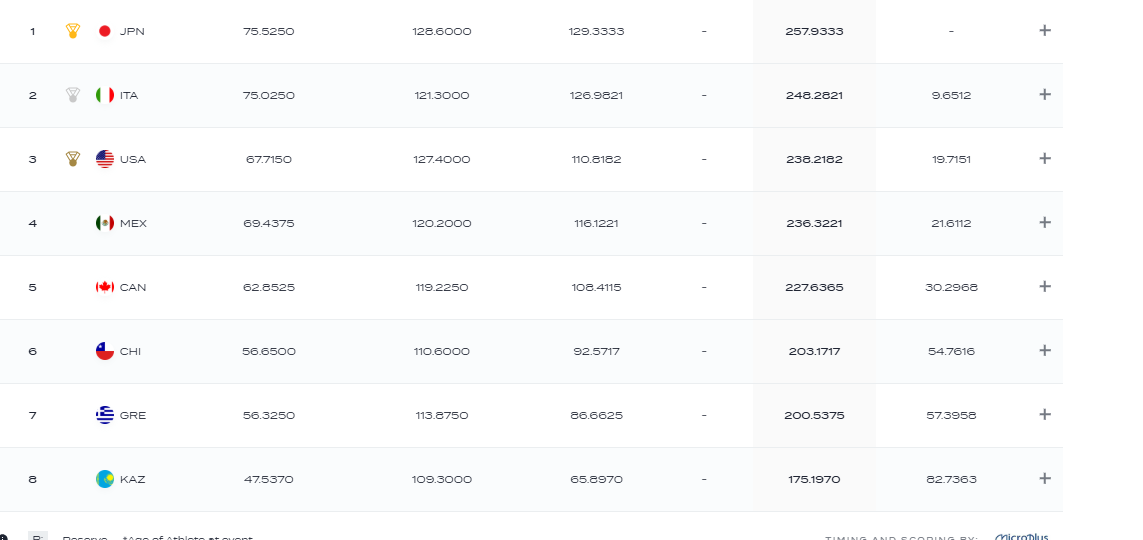This screenshot has height=540, width=1143.
Task: Click the silver medal icon
Action: pos(73,95)
